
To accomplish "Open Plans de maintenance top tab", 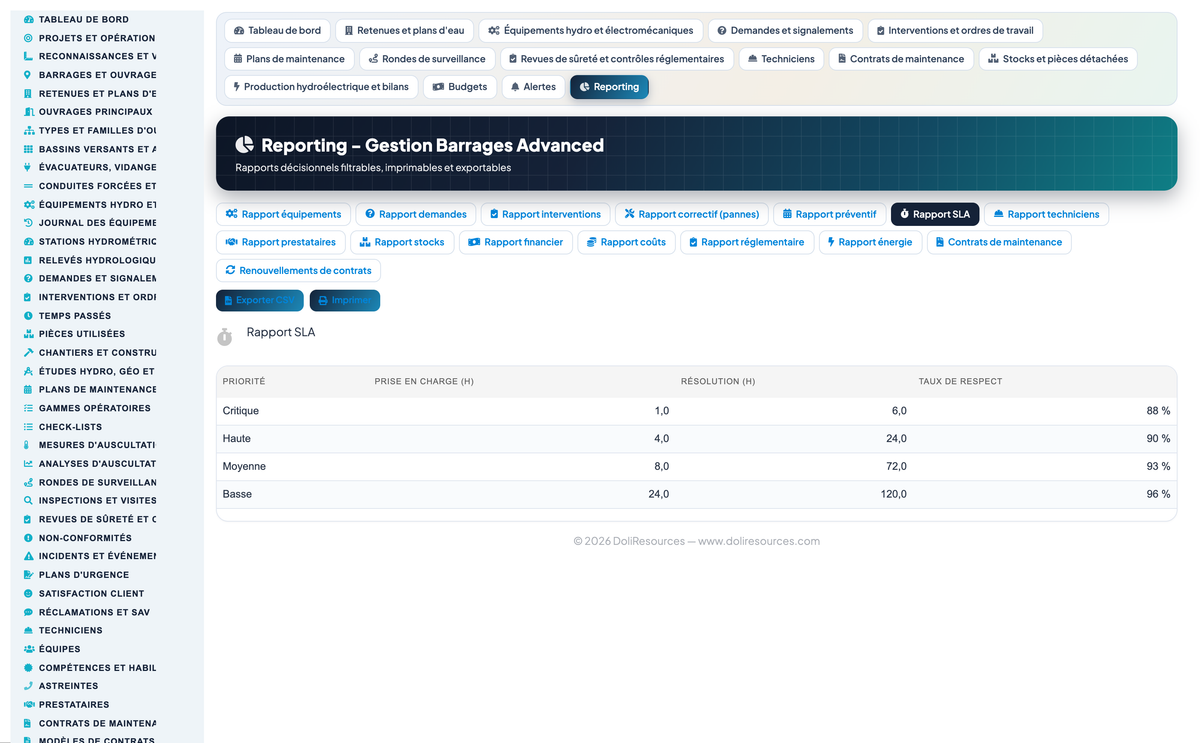I will tap(289, 59).
